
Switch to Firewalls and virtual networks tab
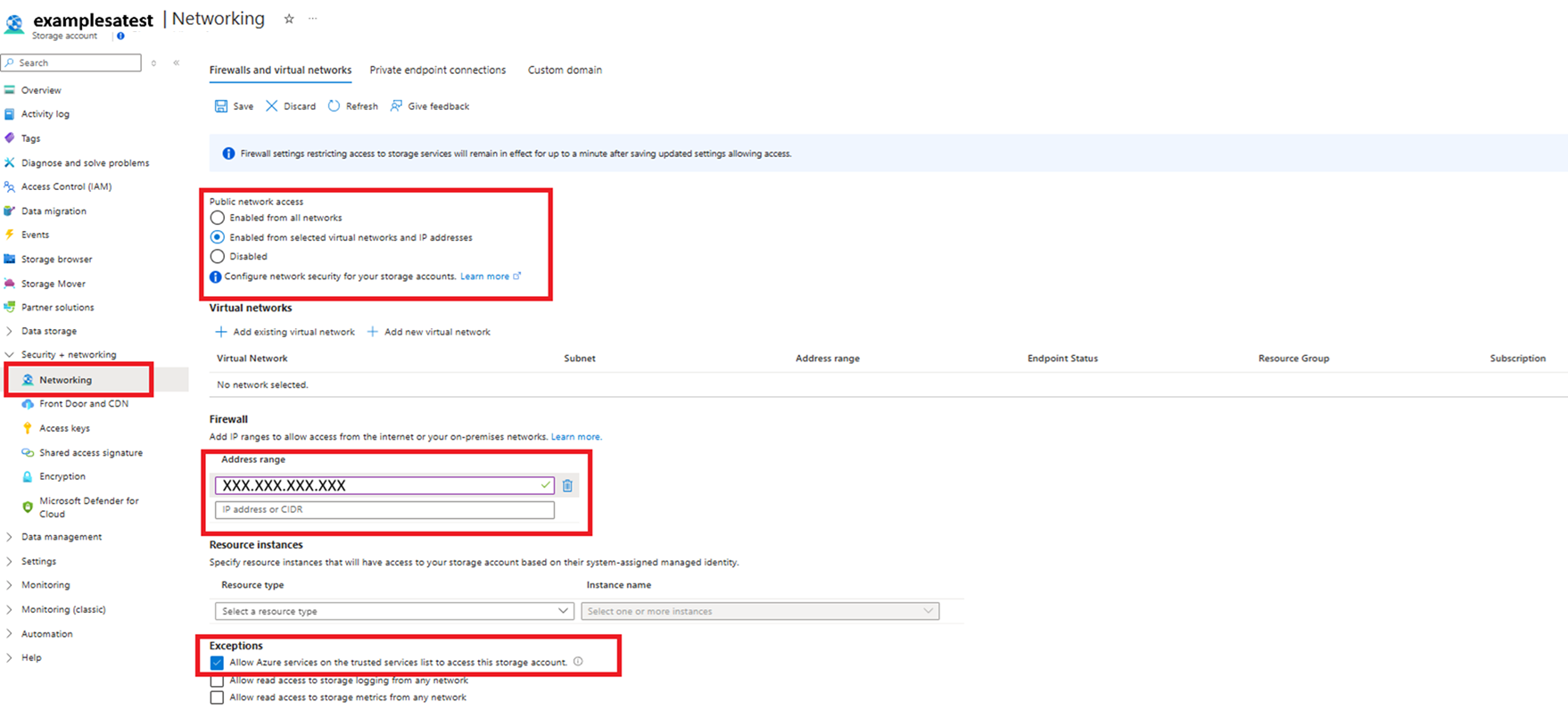280,70
